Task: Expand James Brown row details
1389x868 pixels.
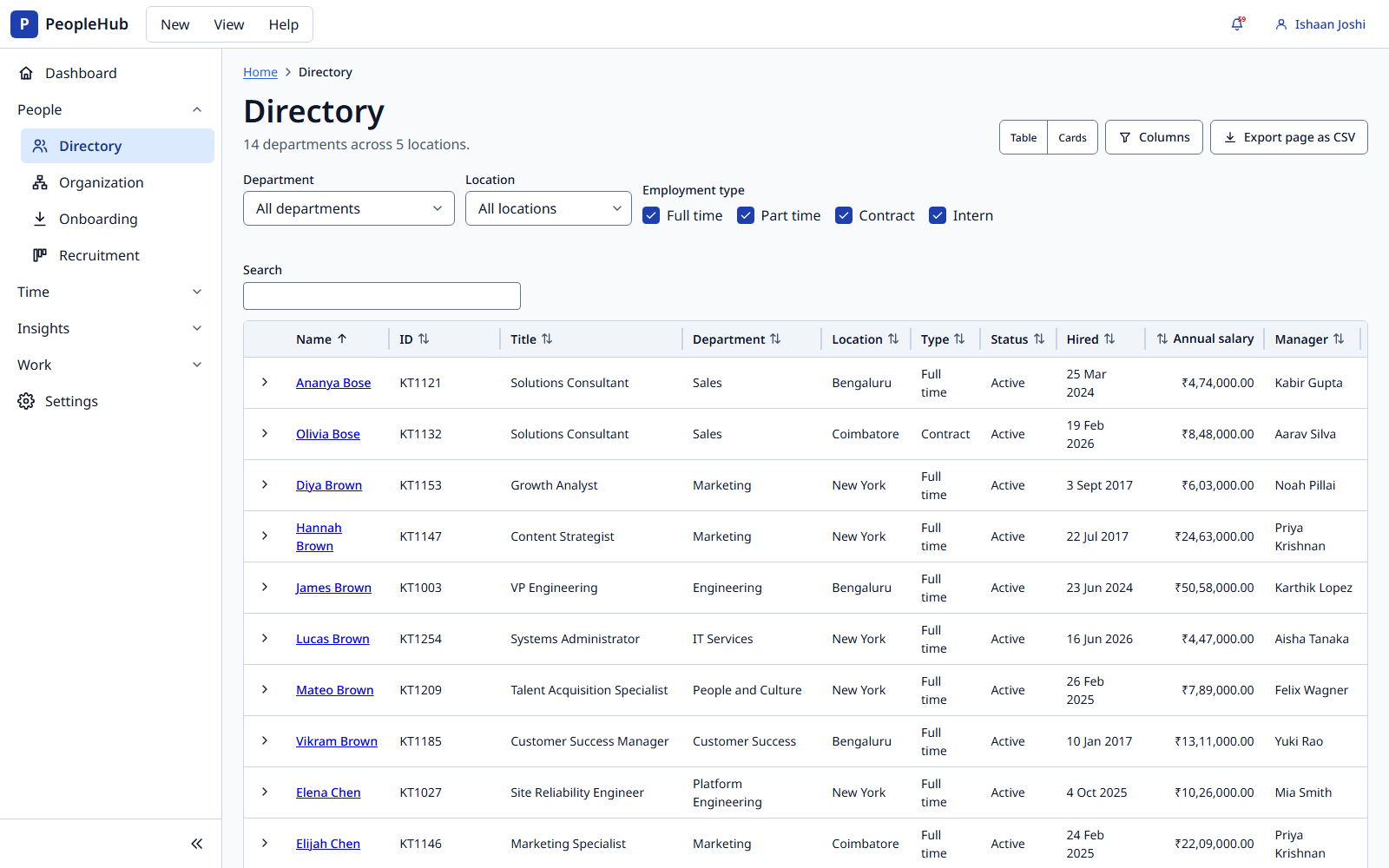Action: click(265, 587)
